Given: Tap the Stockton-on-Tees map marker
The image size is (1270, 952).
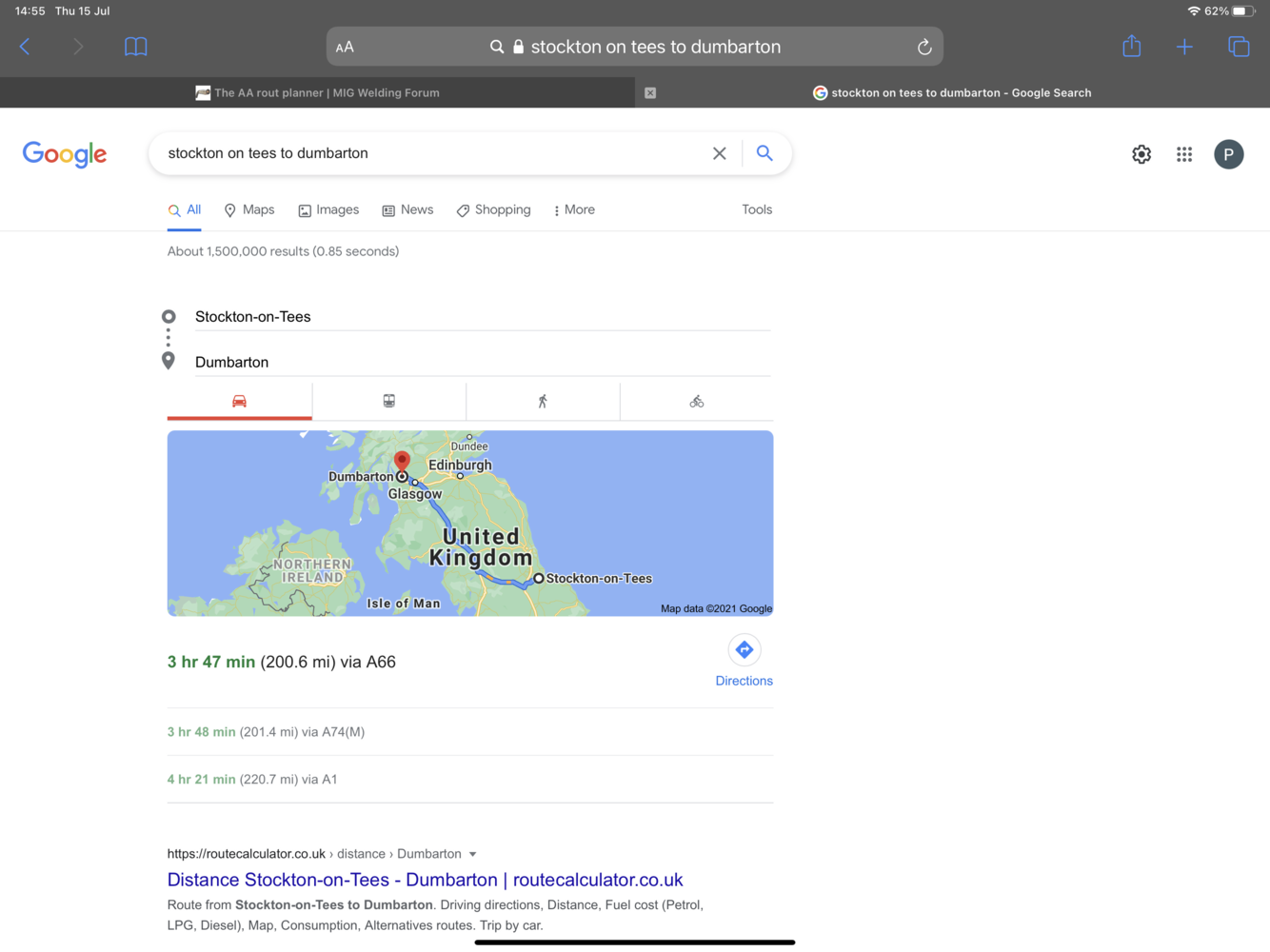Looking at the screenshot, I should (539, 578).
